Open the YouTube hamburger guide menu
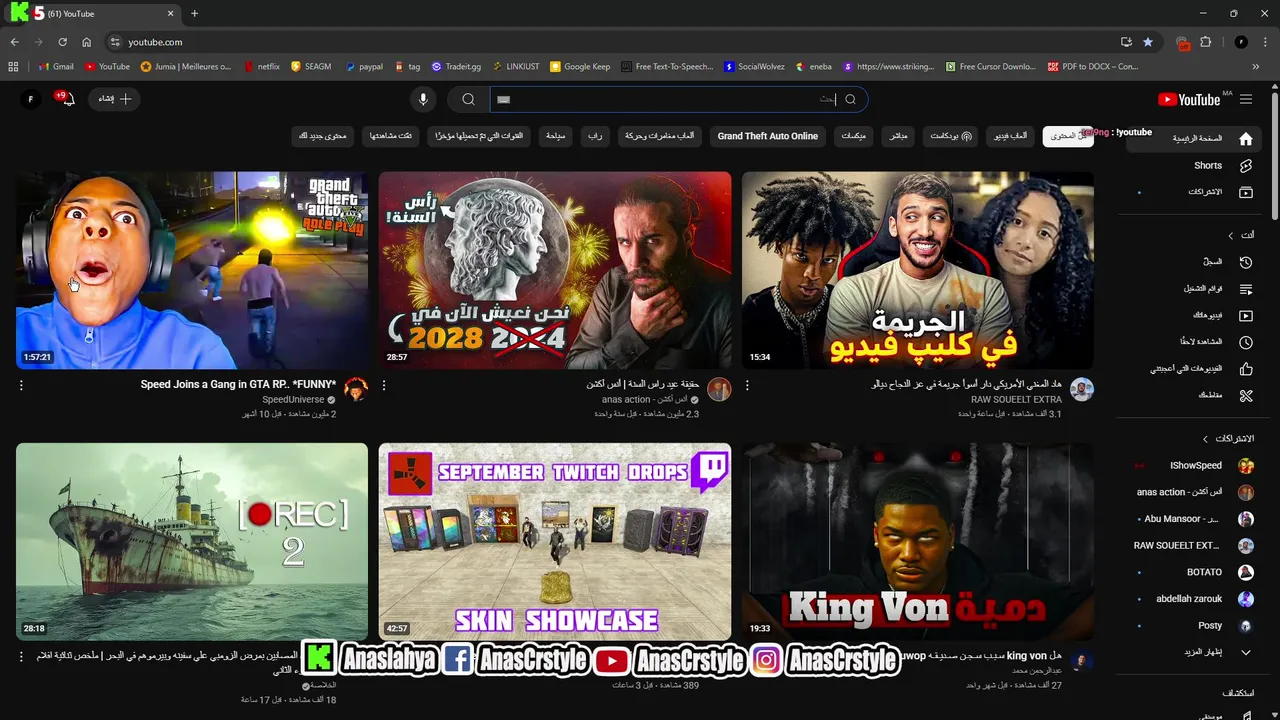This screenshot has height=720, width=1280. click(1246, 99)
